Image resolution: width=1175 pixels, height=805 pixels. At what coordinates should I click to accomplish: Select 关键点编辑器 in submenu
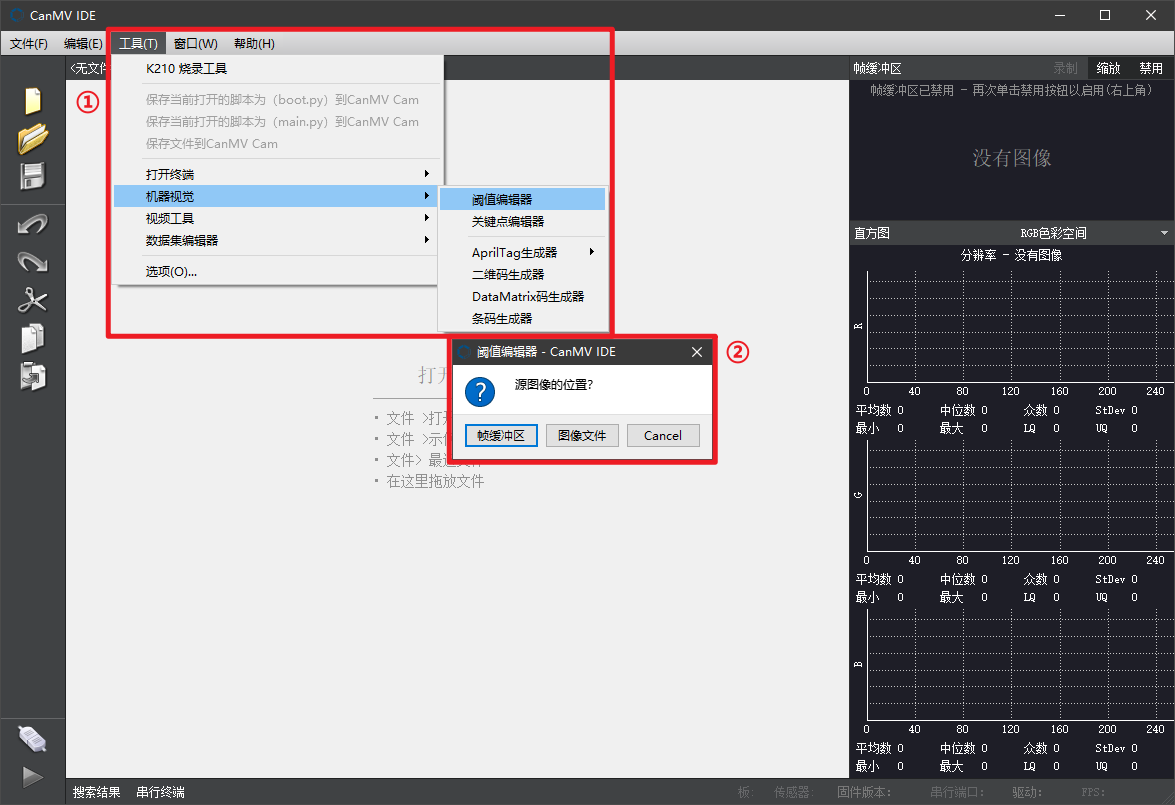[x=522, y=221]
